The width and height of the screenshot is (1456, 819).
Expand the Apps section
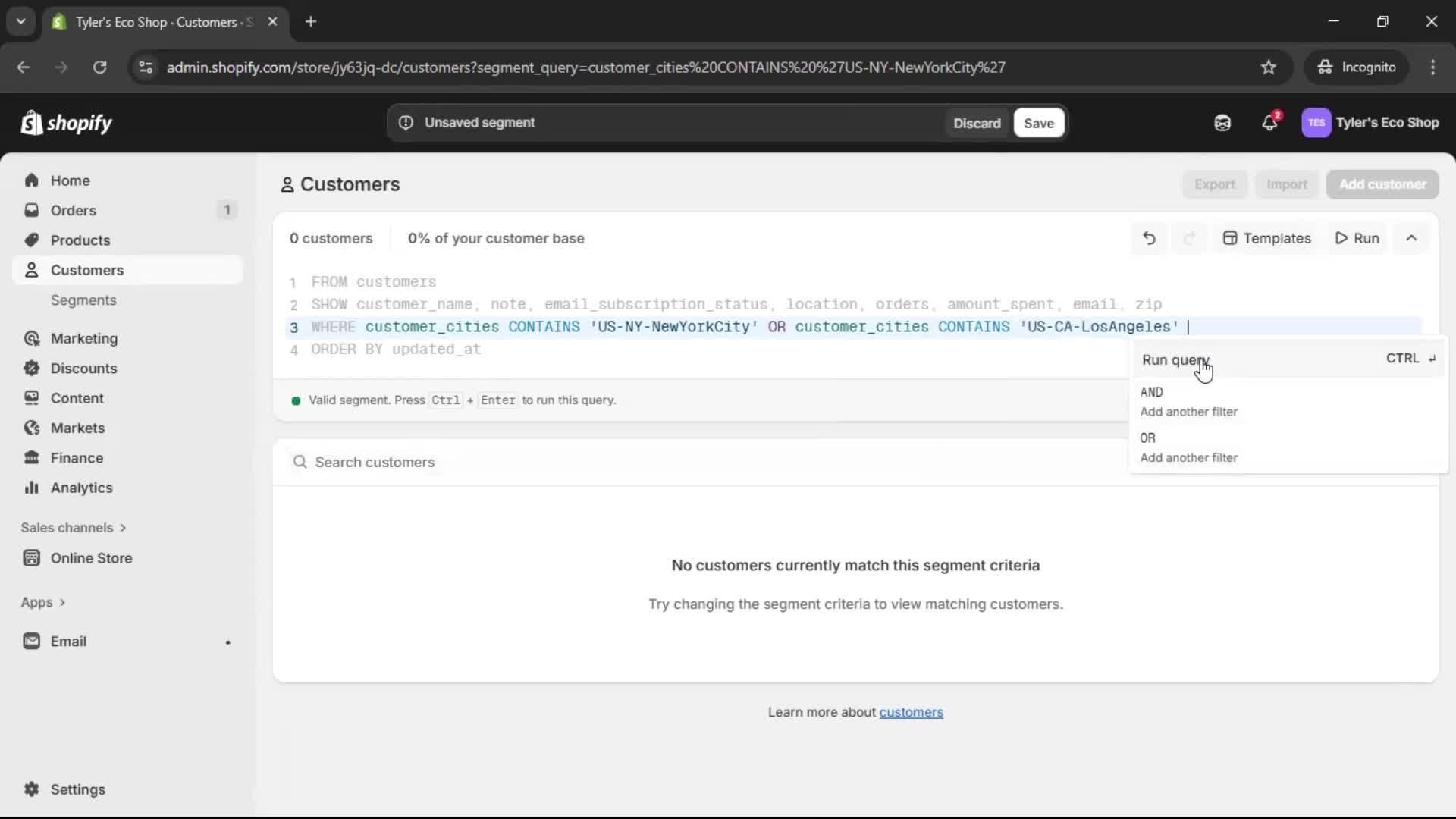[43, 601]
